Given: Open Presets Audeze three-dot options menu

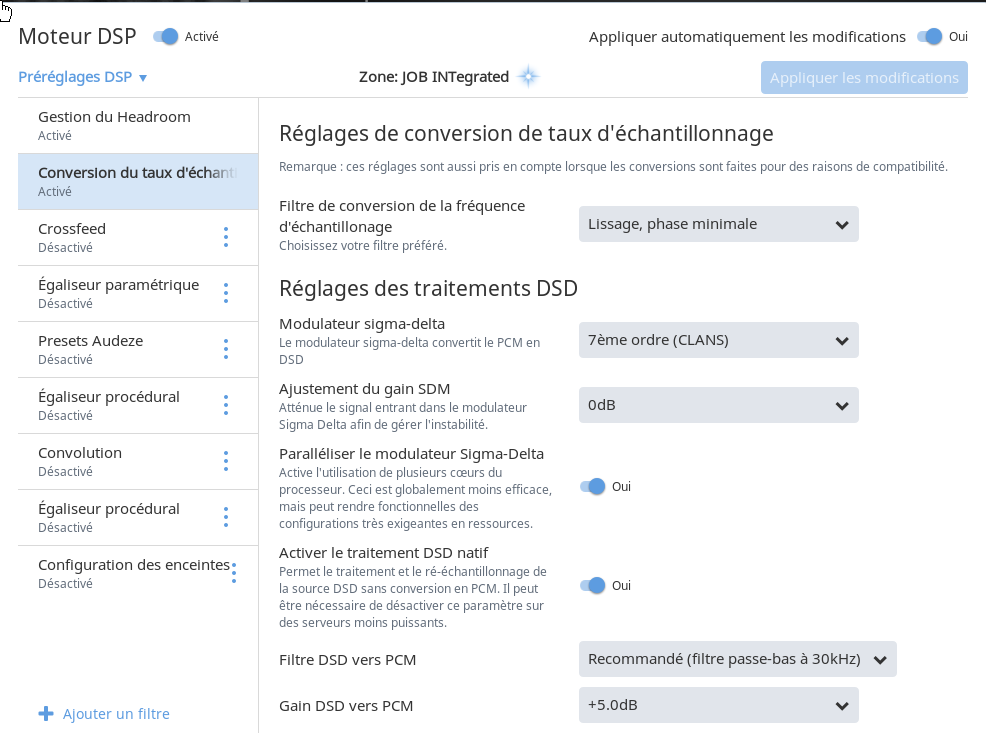Looking at the screenshot, I should pos(226,349).
